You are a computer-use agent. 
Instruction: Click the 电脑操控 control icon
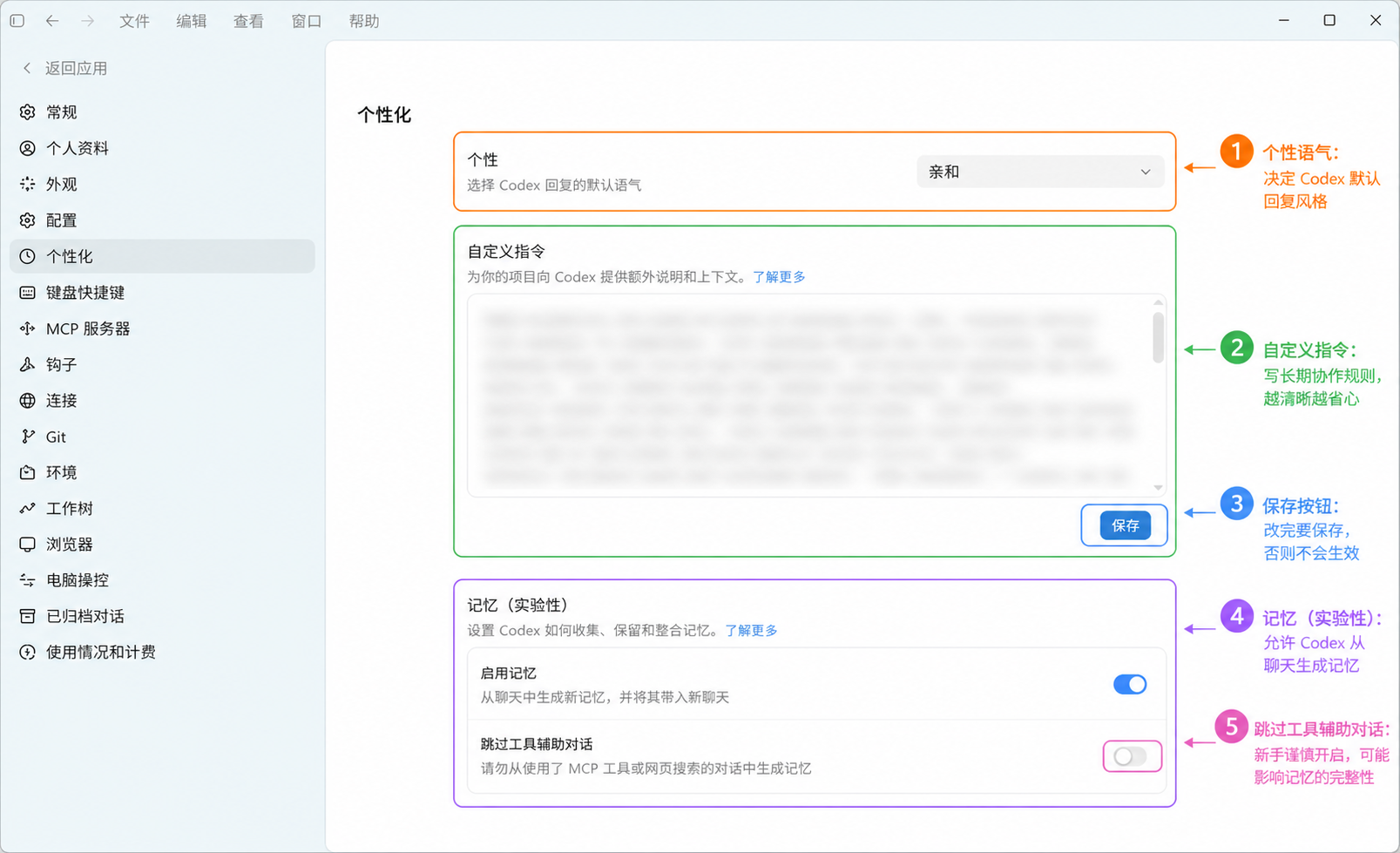tap(28, 580)
